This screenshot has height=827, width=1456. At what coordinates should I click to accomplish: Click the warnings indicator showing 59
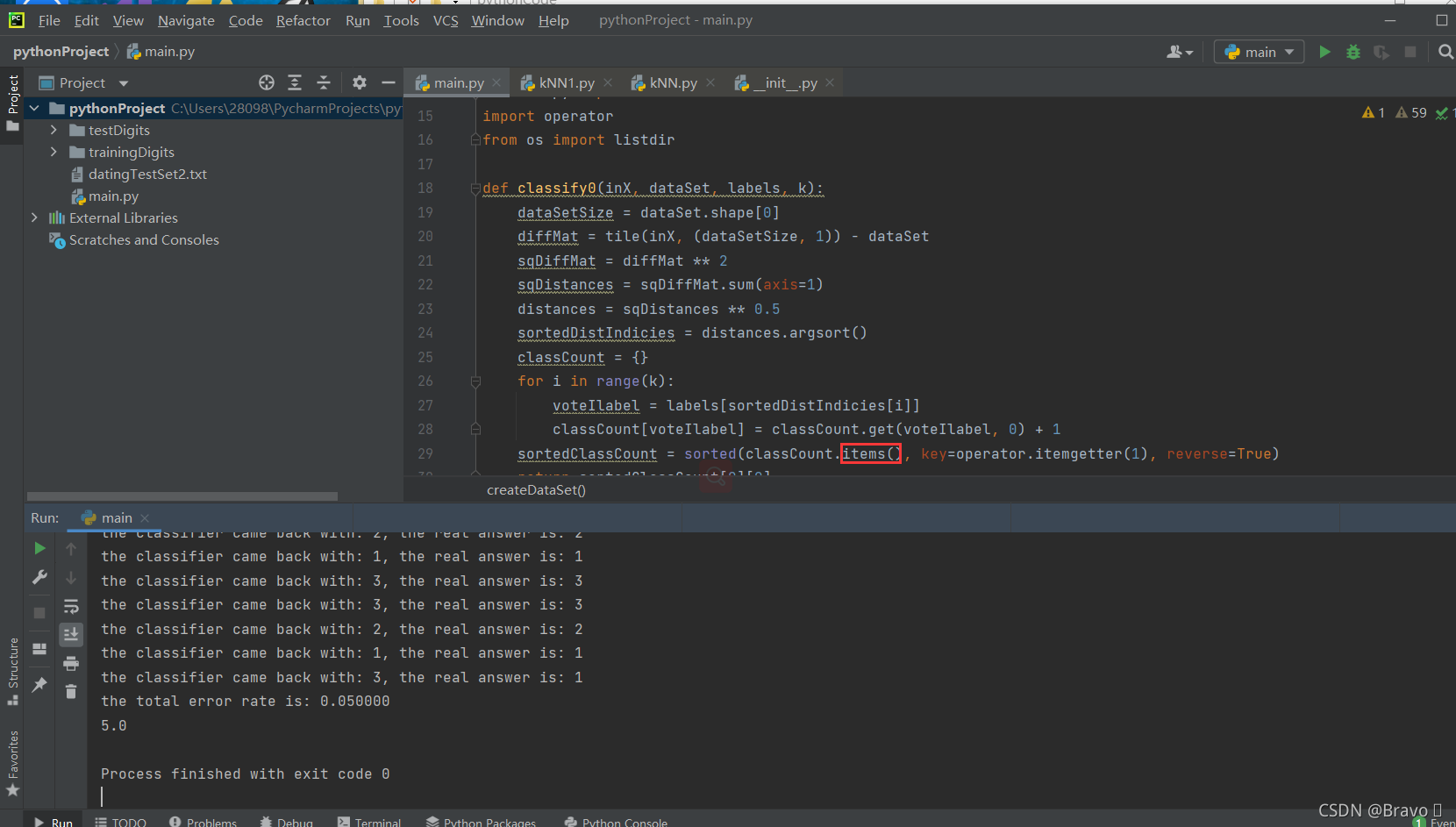1411,112
